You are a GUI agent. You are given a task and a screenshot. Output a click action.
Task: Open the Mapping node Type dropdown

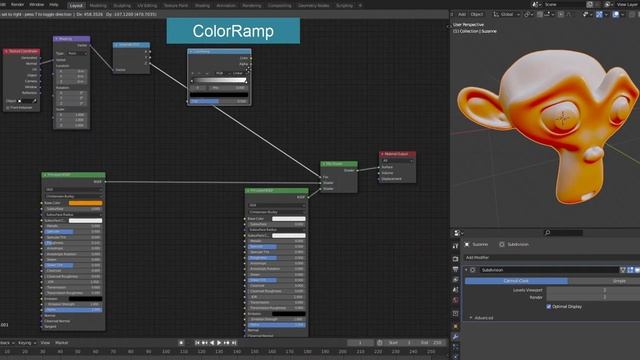(x=78, y=53)
